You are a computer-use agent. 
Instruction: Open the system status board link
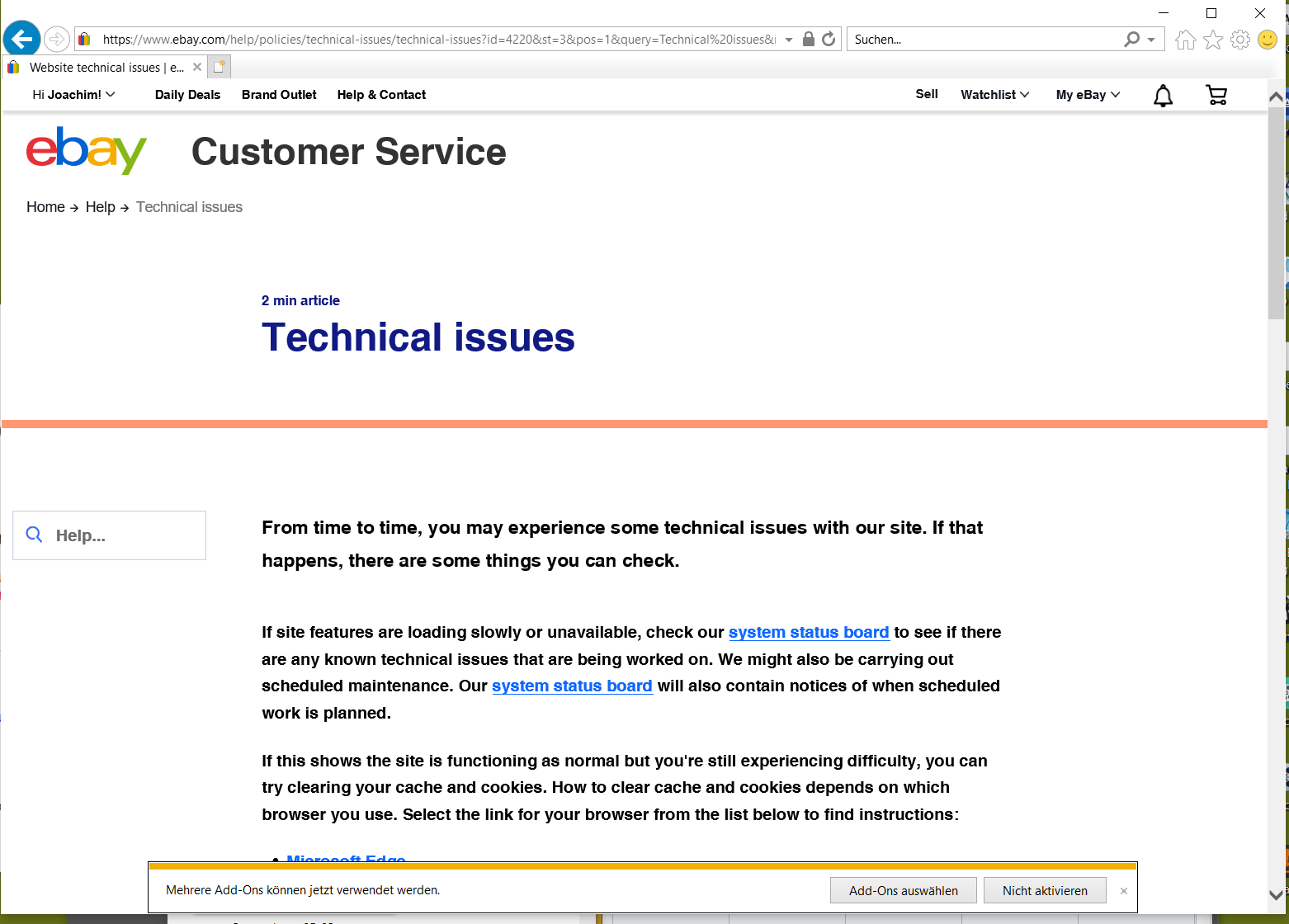809,632
